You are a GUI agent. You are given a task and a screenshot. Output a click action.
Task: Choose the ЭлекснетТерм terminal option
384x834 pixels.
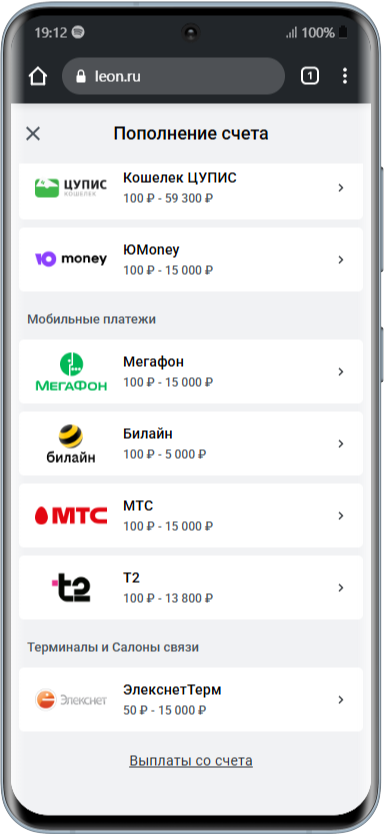191,699
